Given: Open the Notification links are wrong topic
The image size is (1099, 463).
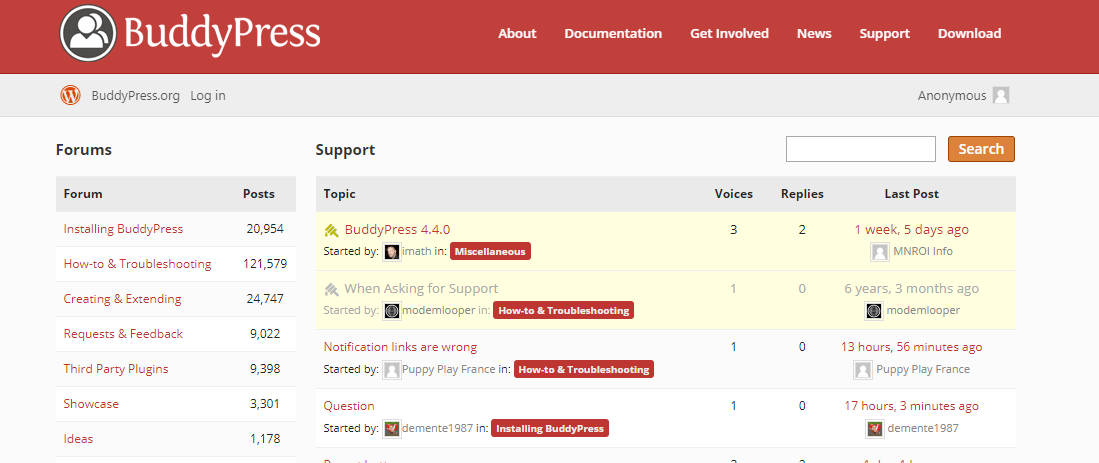Looking at the screenshot, I should 400,347.
